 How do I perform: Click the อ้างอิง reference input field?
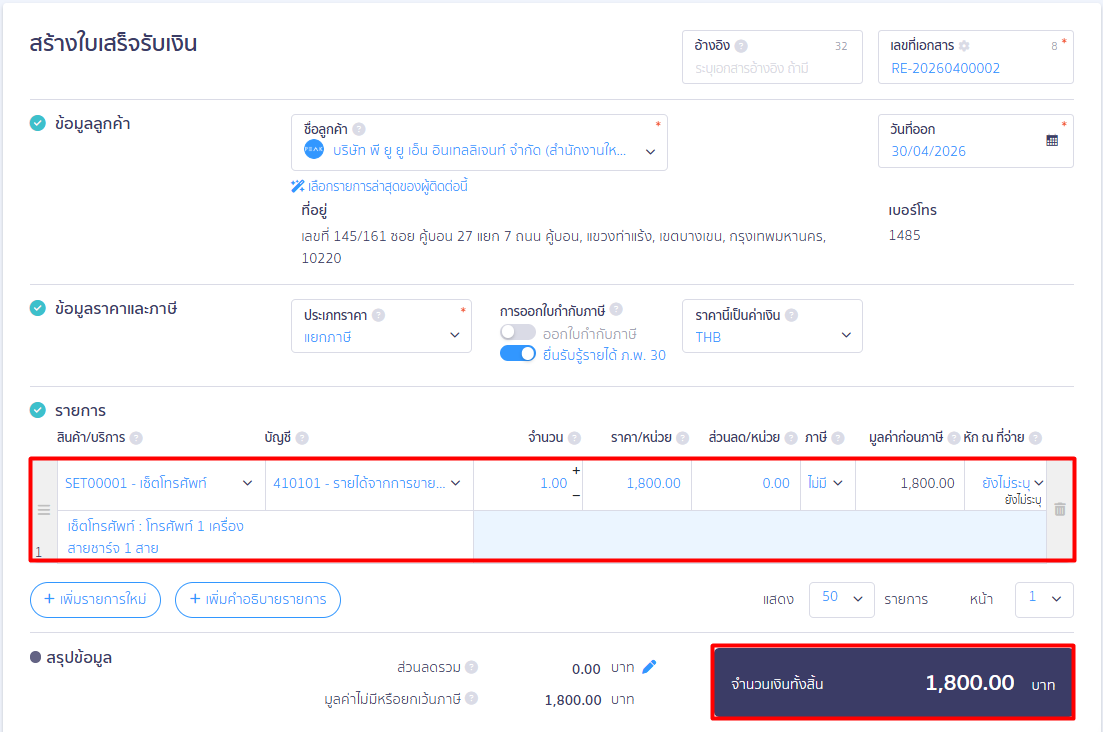click(770, 68)
